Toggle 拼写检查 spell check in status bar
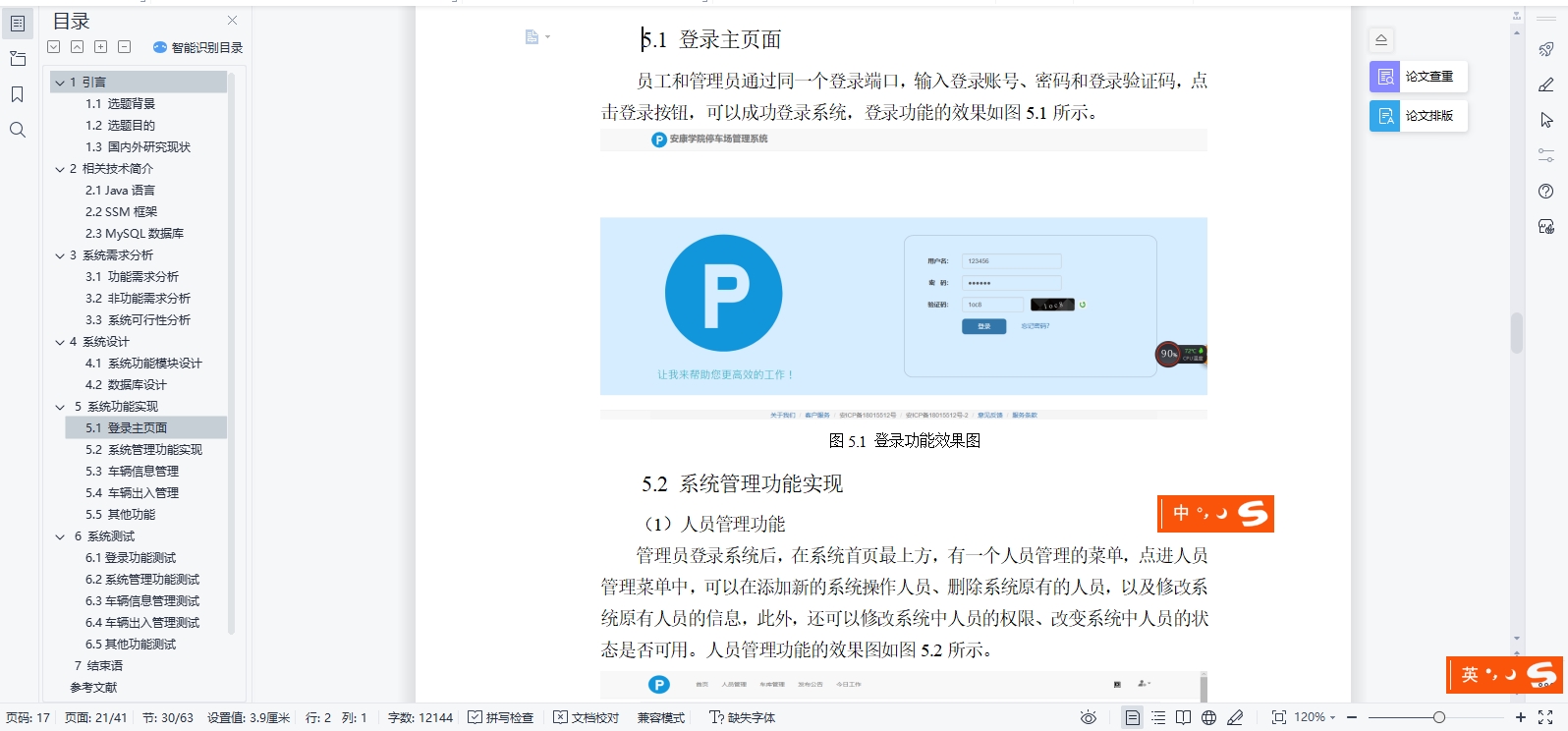This screenshot has width=1568, height=731. [x=500, y=717]
